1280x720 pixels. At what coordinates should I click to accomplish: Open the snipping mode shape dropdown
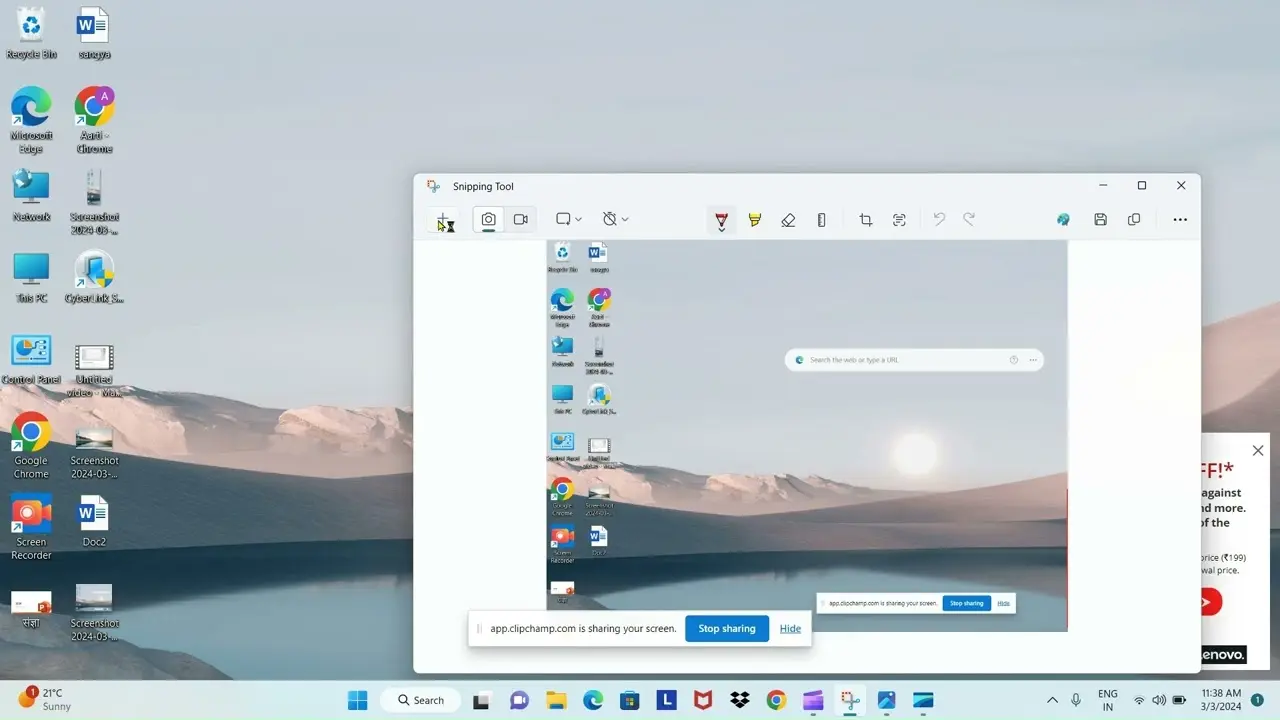(x=569, y=220)
